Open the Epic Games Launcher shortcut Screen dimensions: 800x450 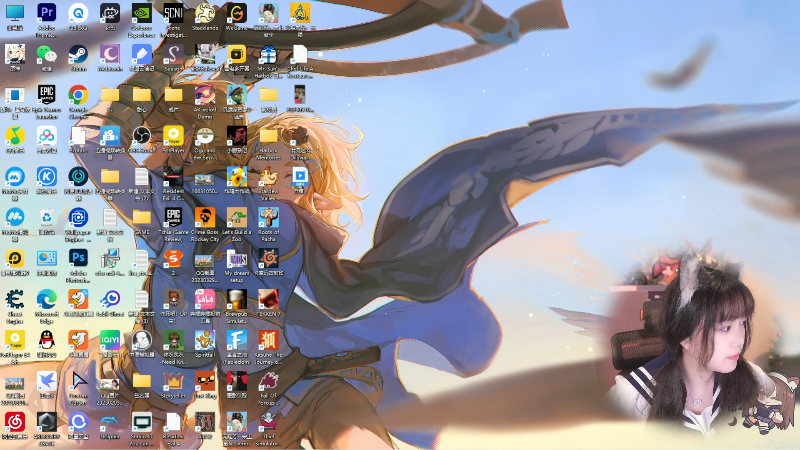tap(46, 94)
